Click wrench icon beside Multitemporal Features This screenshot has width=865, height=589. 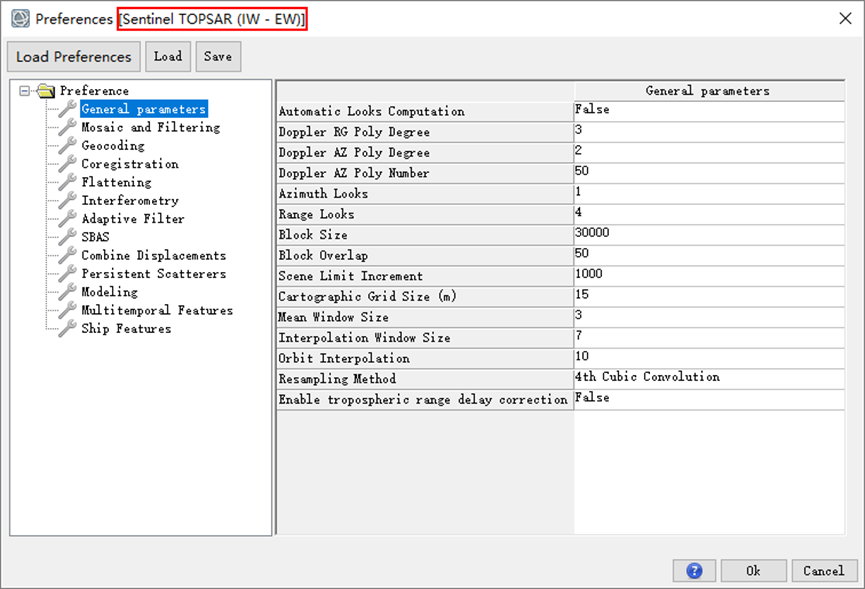point(67,310)
